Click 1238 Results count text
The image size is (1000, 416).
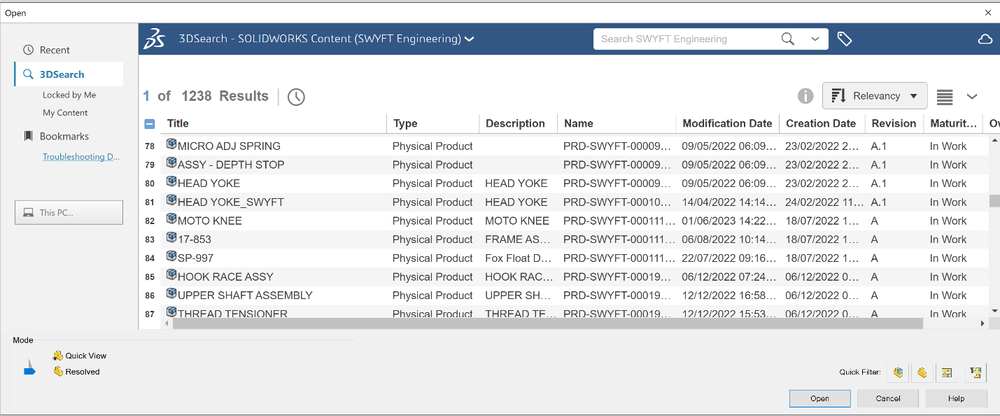[x=225, y=96]
